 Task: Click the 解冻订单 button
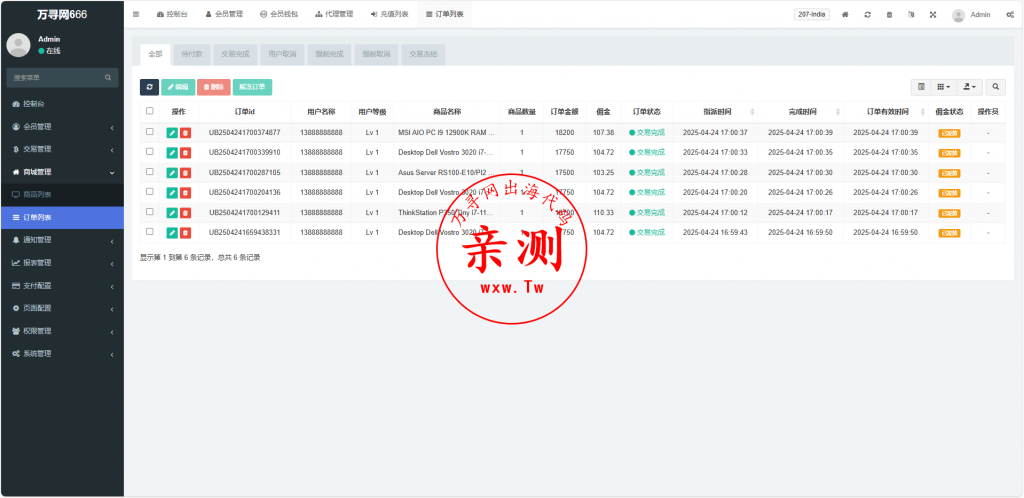[252, 87]
